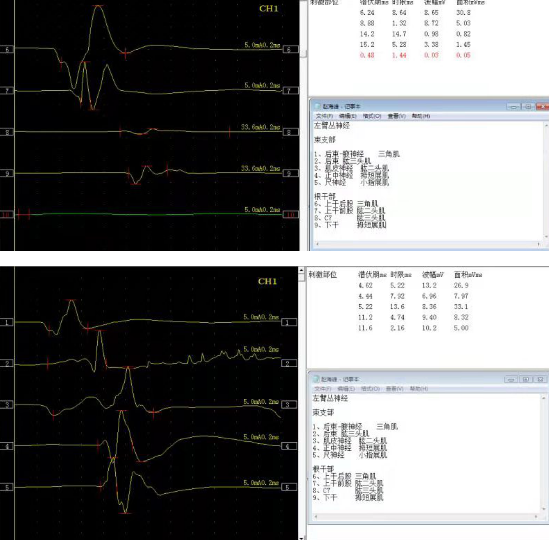Screen dimensions: 549x540
Task: Select left-side trace 4 number label
Action: [7, 446]
